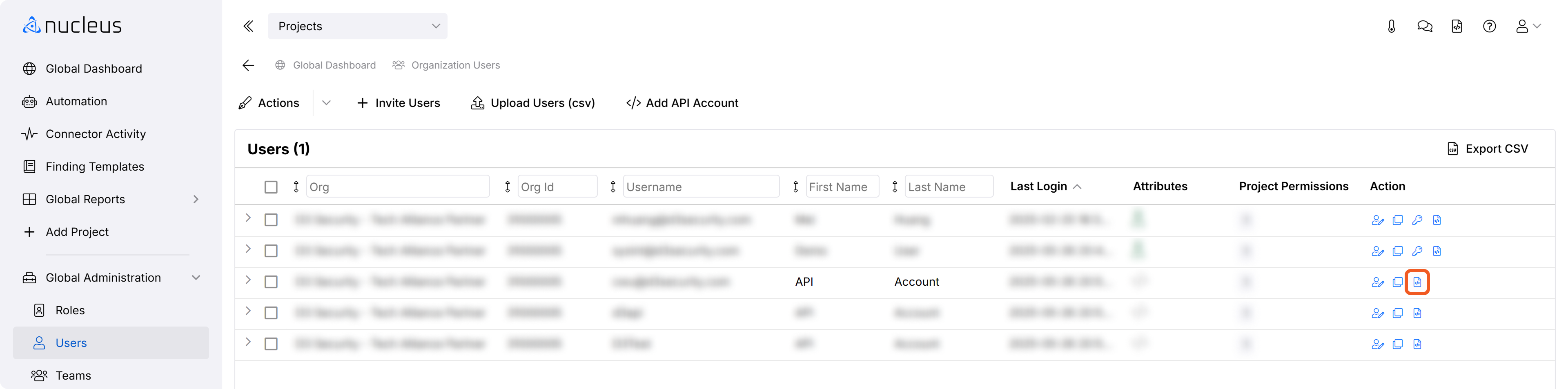Open the help question mark icon
Viewport: 1568px width, 389px height.
1489,26
